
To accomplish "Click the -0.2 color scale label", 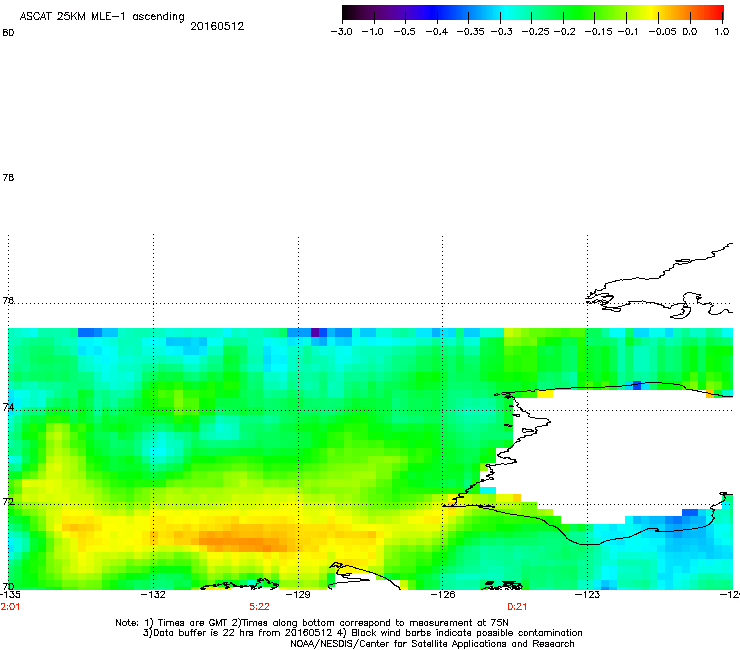I will coord(564,32).
